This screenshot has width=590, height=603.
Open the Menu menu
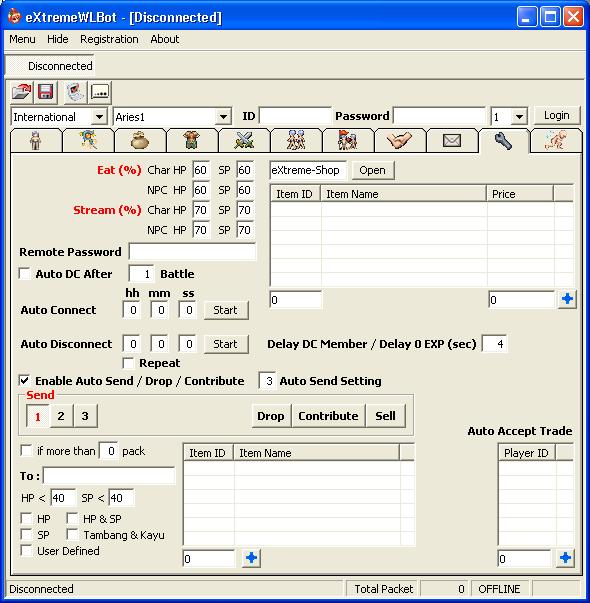click(22, 39)
